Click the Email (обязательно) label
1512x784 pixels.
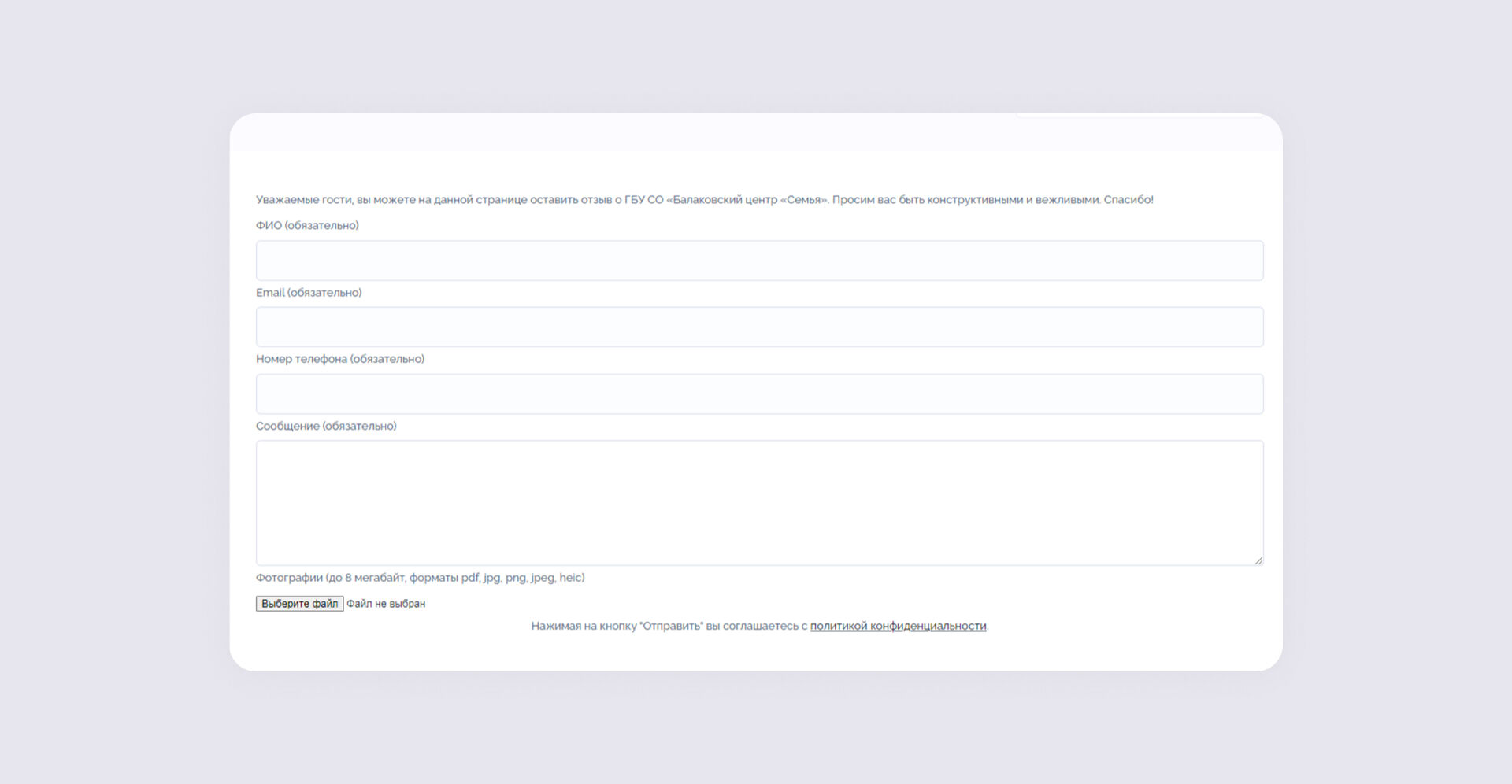click(x=309, y=292)
